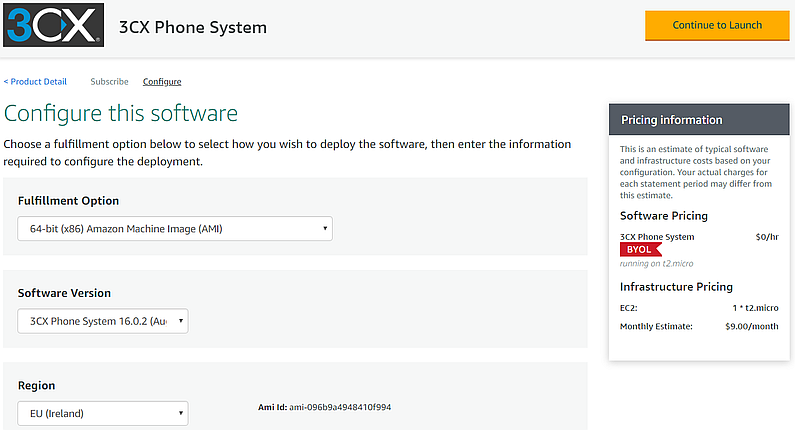Image resolution: width=795 pixels, height=430 pixels.
Task: Click the Infrastructure Pricing heading
Action: tap(676, 287)
